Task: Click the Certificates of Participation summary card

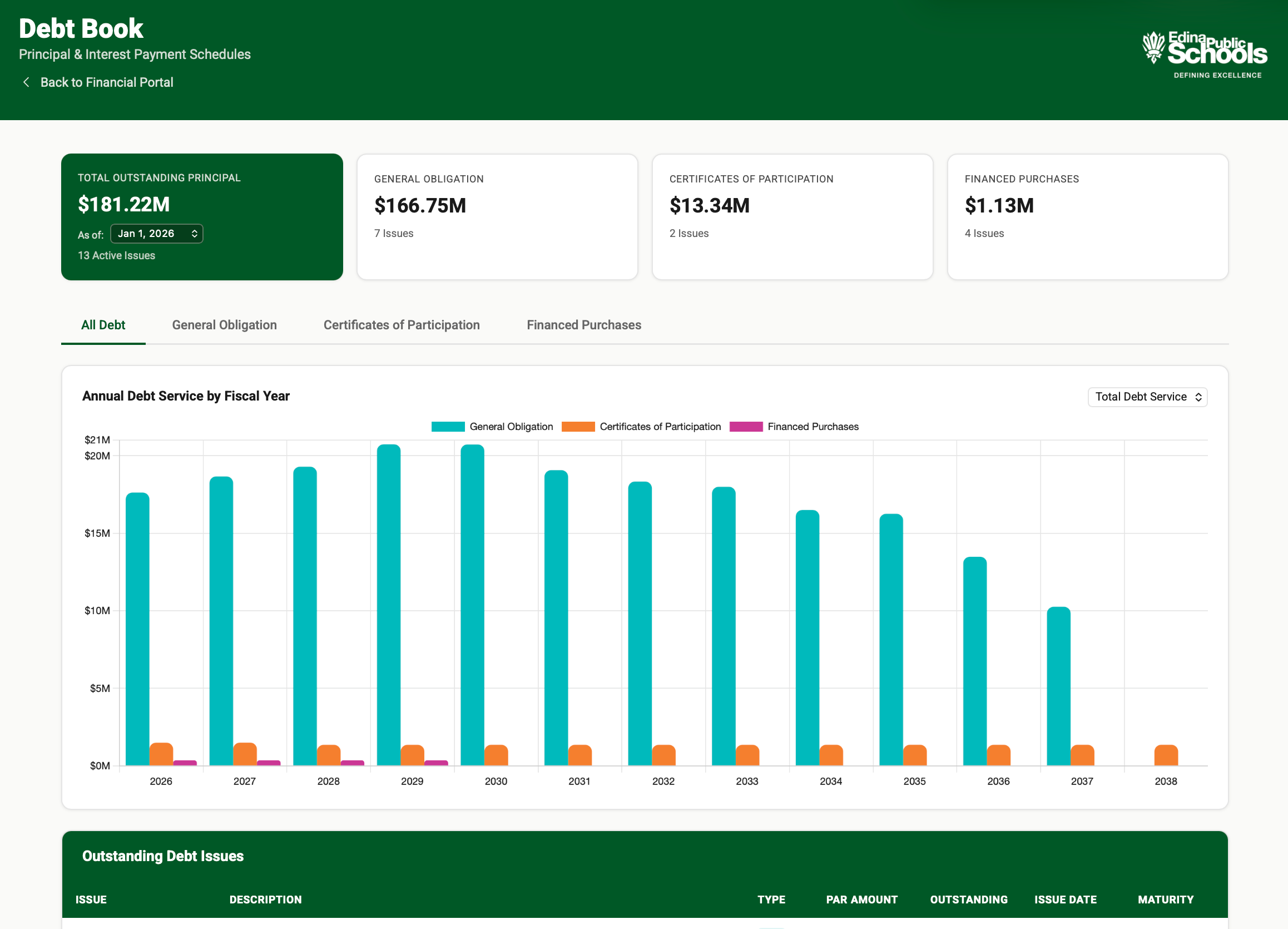Action: (792, 216)
